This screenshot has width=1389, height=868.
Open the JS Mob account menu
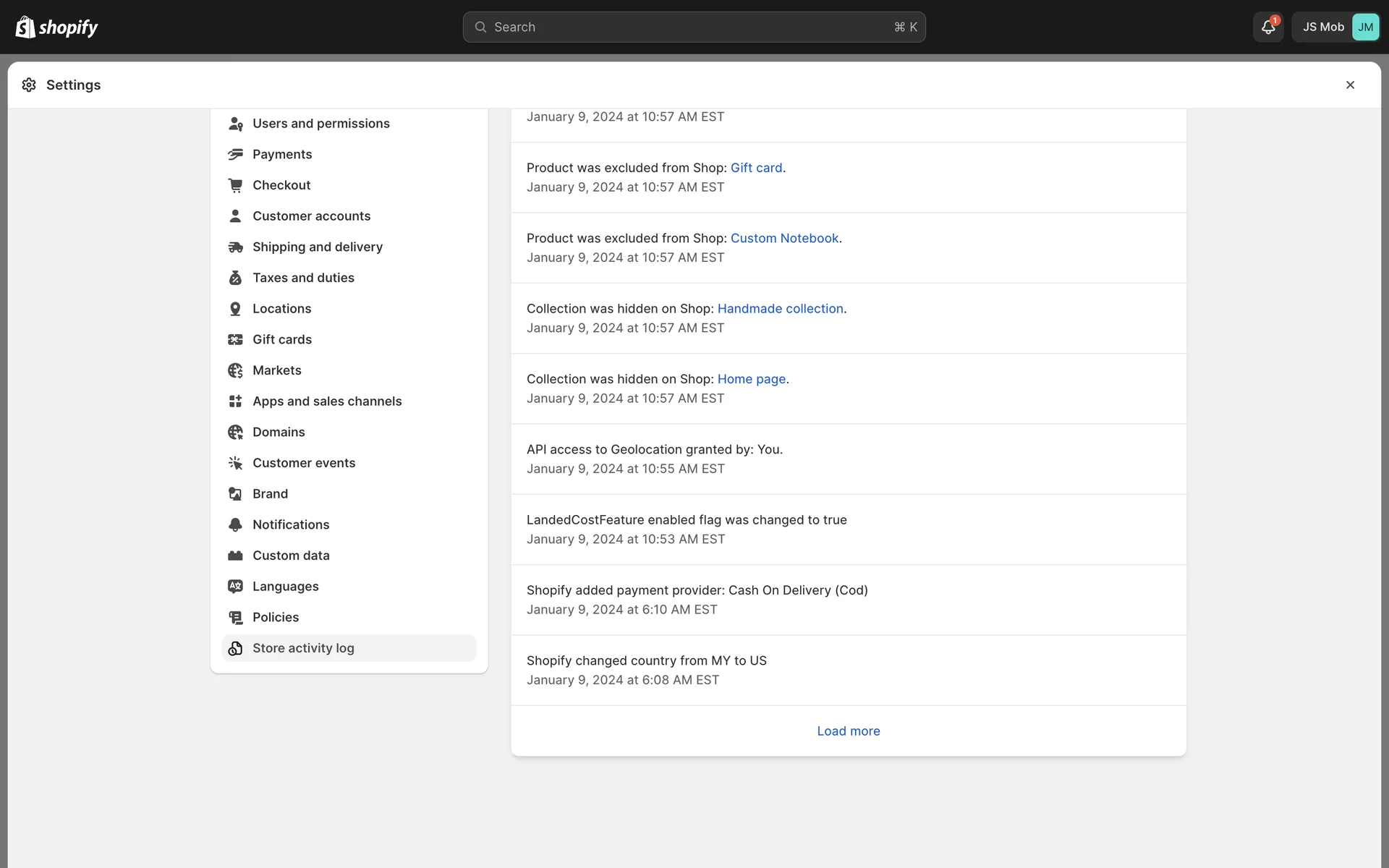click(1335, 27)
